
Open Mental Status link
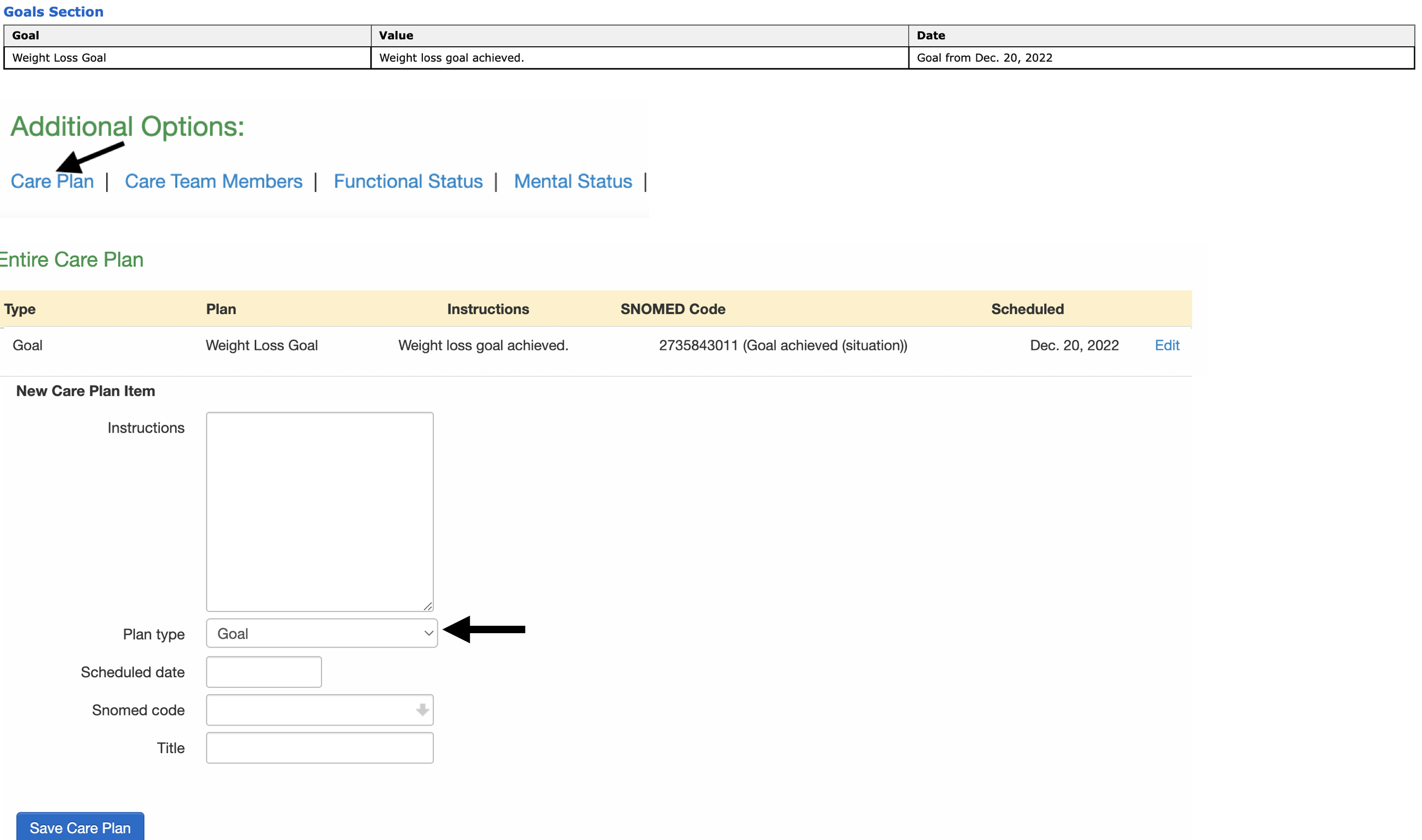point(573,181)
